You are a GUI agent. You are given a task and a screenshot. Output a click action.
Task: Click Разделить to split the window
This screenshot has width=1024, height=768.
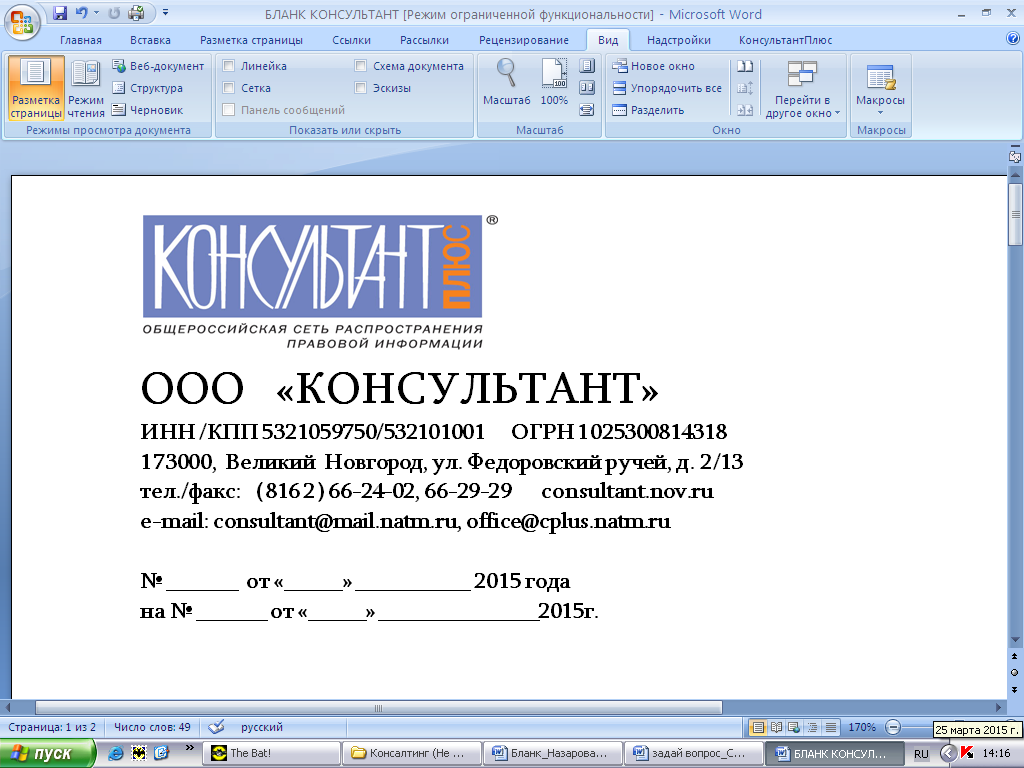pyautogui.click(x=648, y=110)
